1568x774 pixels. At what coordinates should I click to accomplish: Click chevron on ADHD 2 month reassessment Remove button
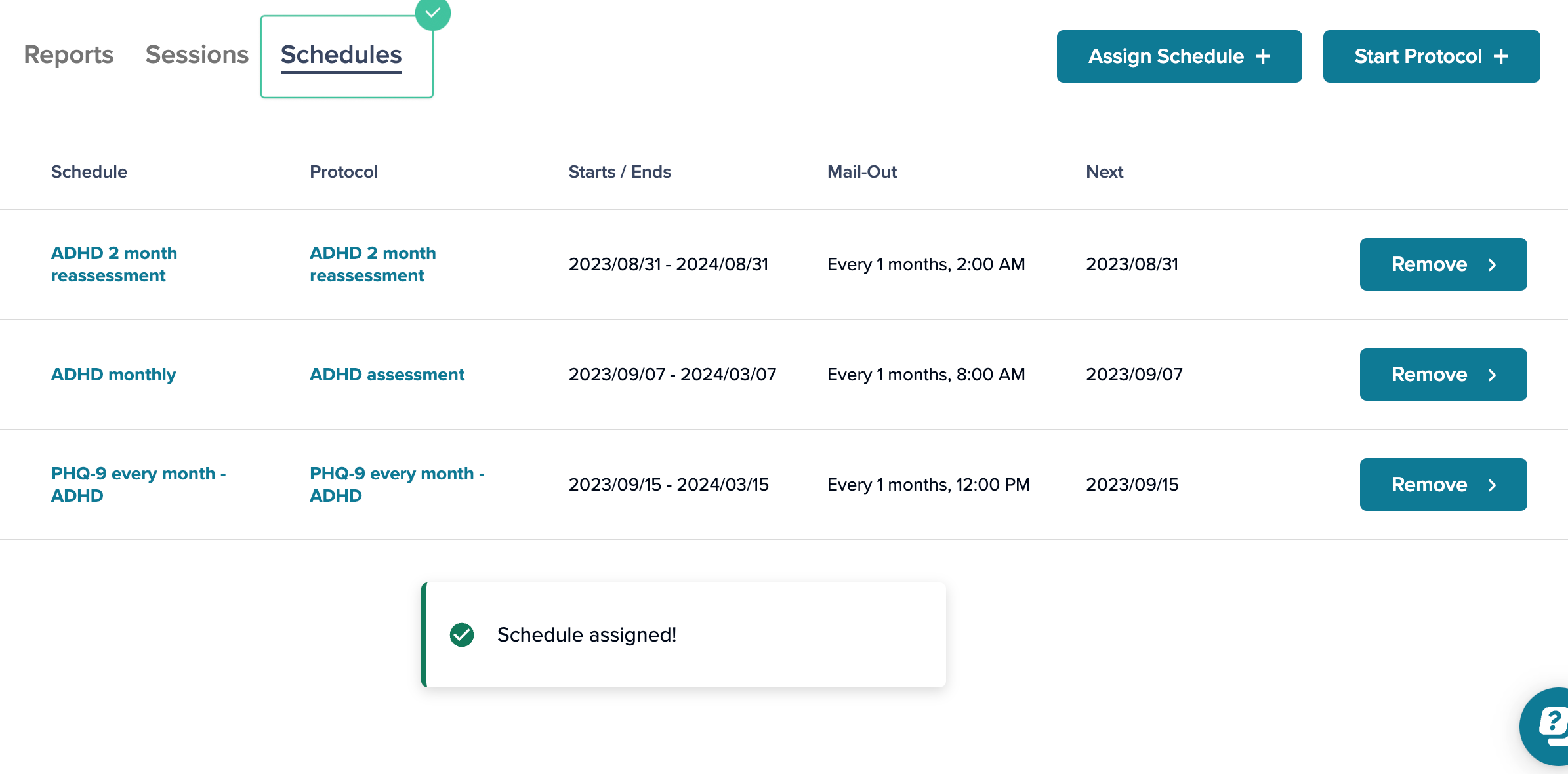[x=1493, y=265]
